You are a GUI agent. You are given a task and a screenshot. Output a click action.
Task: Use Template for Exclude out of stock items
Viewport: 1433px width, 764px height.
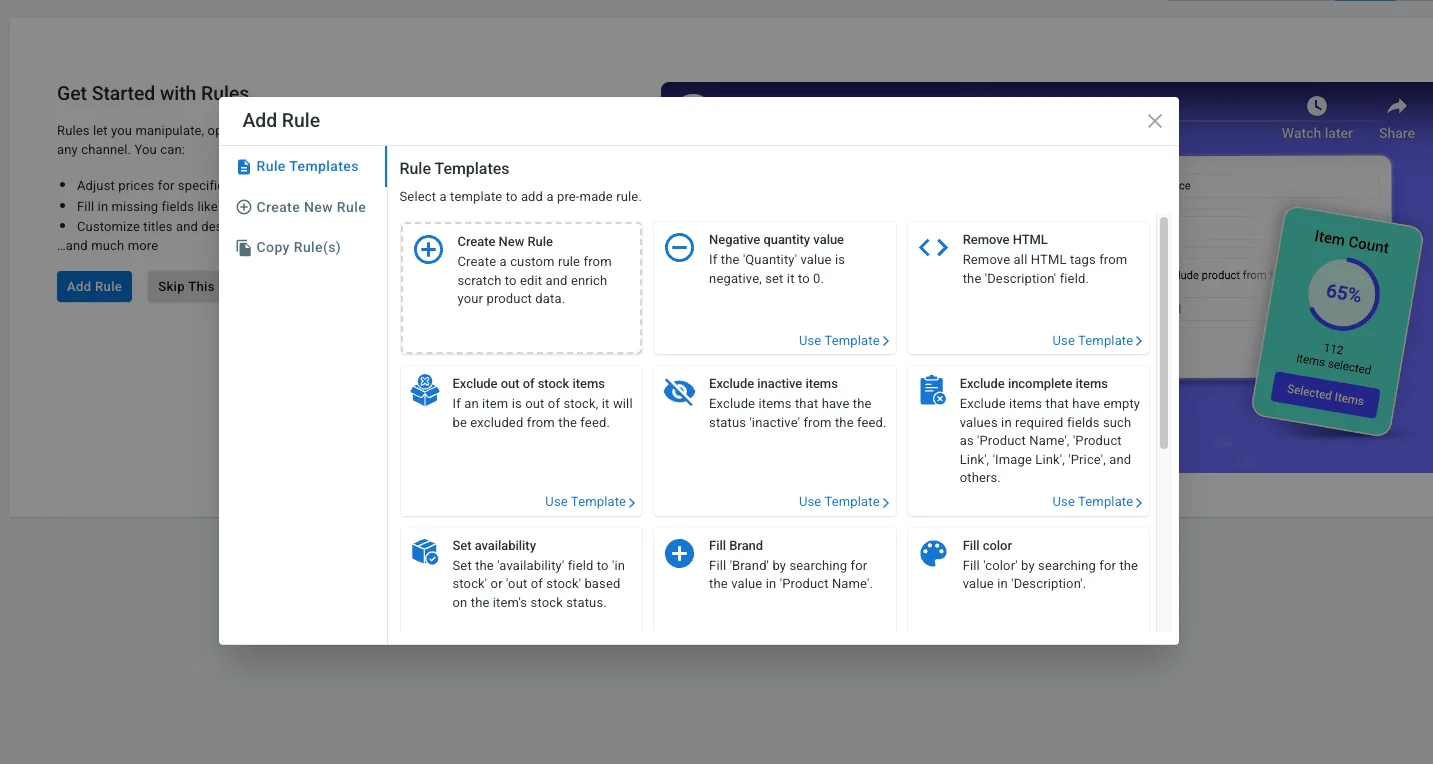point(589,502)
